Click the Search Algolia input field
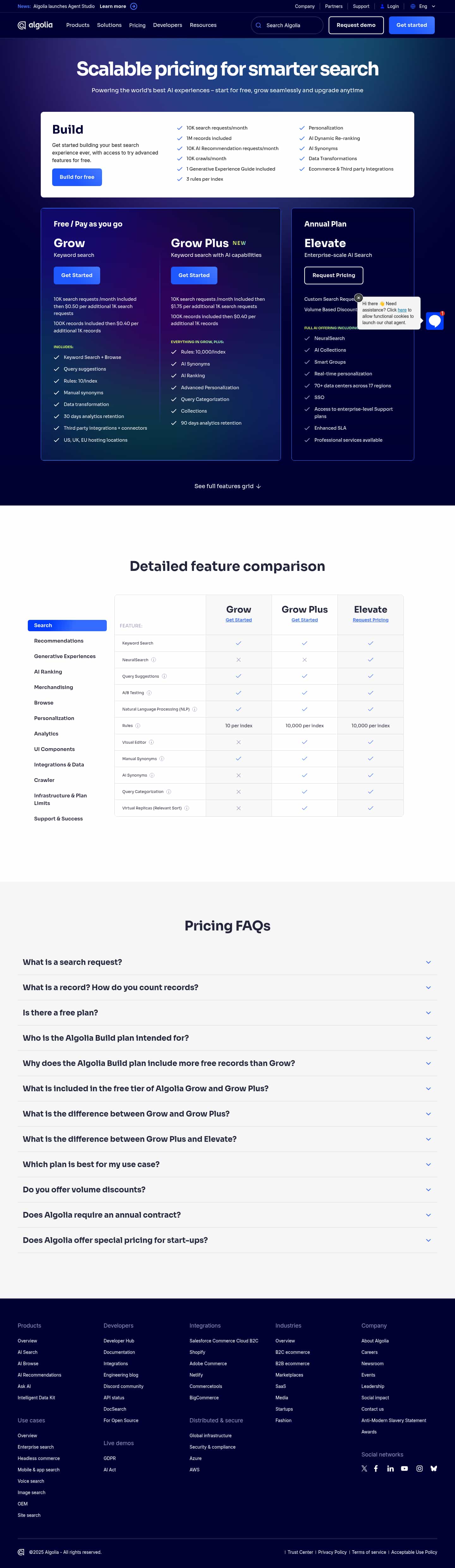The height and width of the screenshot is (1568, 455). click(x=287, y=25)
